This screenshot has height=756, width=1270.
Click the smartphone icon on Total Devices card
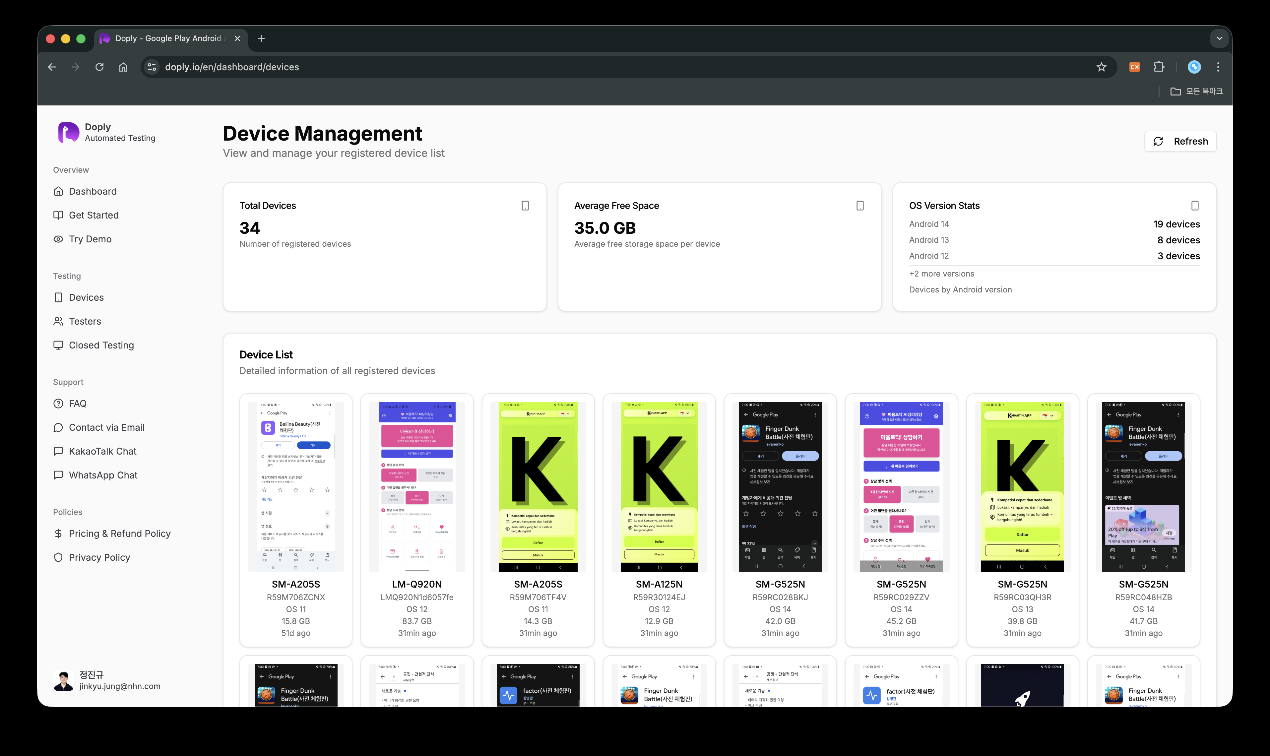click(x=525, y=205)
